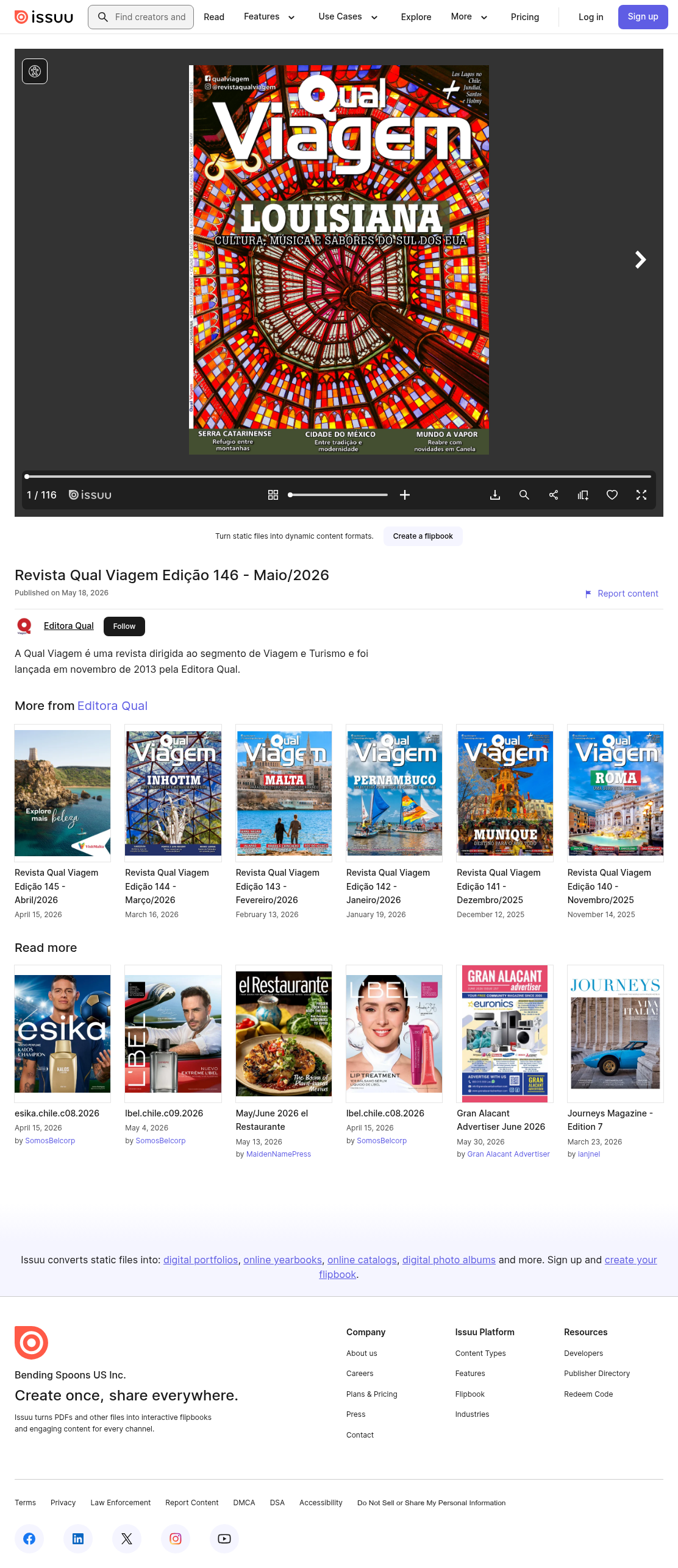678x1568 pixels.
Task: Click the Issuu logo in header
Action: click(44, 17)
